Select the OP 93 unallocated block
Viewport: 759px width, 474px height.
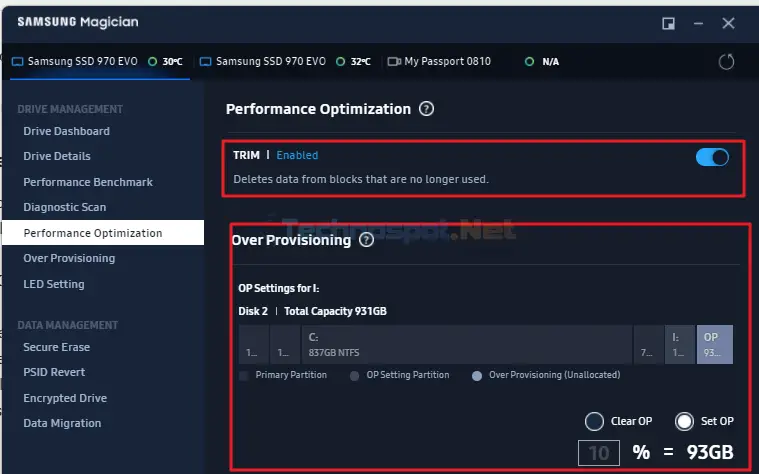tap(715, 344)
